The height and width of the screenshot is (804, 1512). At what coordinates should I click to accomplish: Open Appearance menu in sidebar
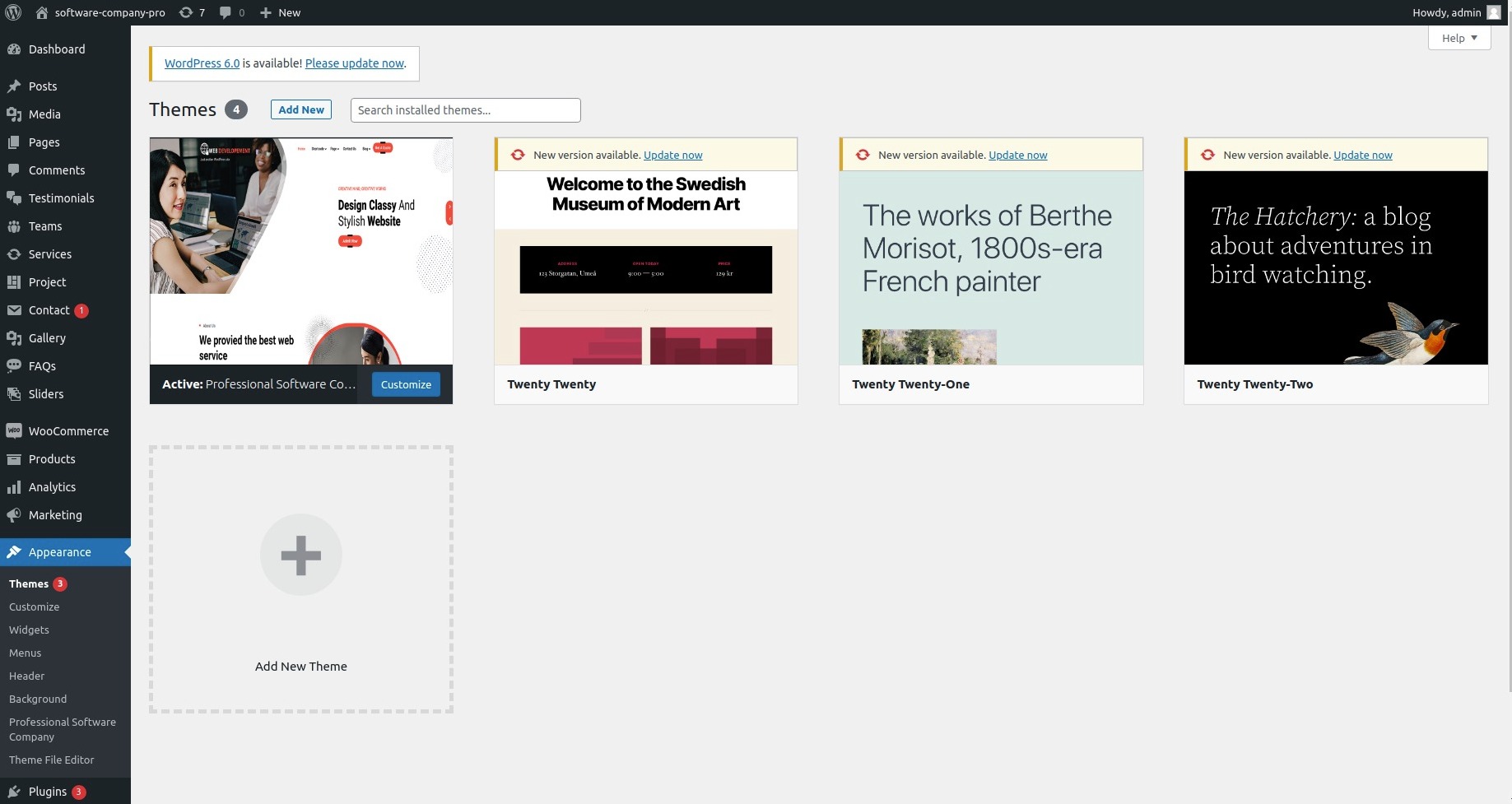click(x=65, y=552)
